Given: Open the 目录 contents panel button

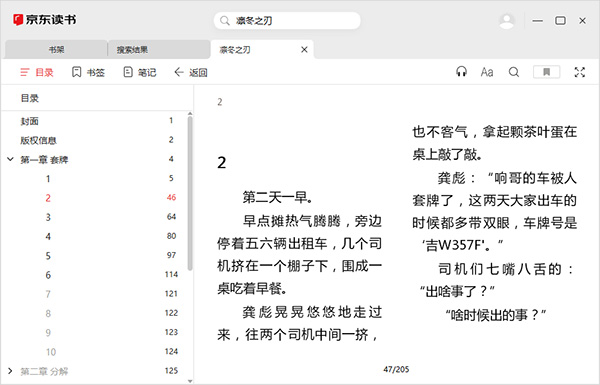Looking at the screenshot, I should (x=37, y=72).
